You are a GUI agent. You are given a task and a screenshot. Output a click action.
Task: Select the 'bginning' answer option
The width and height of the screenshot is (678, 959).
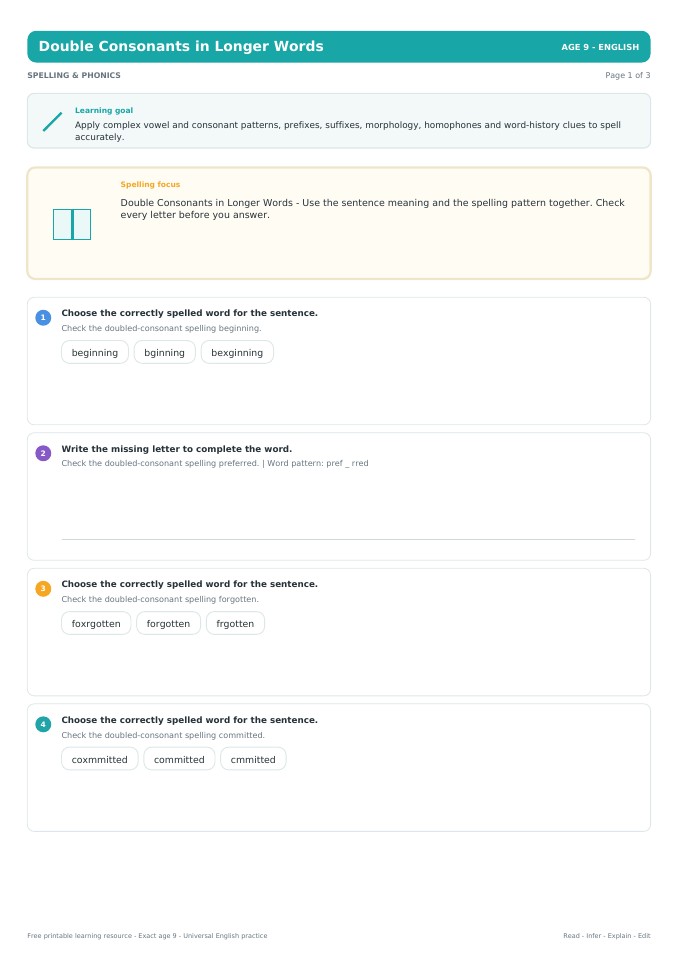[164, 352]
